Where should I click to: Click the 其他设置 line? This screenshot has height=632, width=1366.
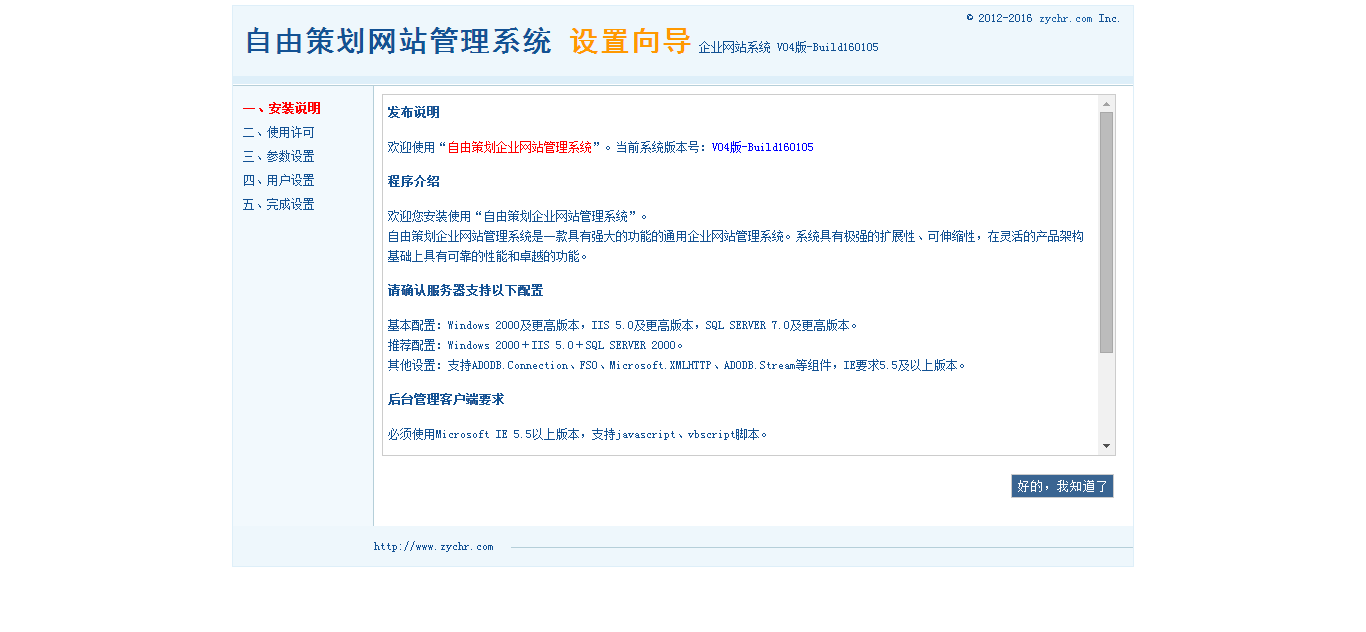(677, 365)
